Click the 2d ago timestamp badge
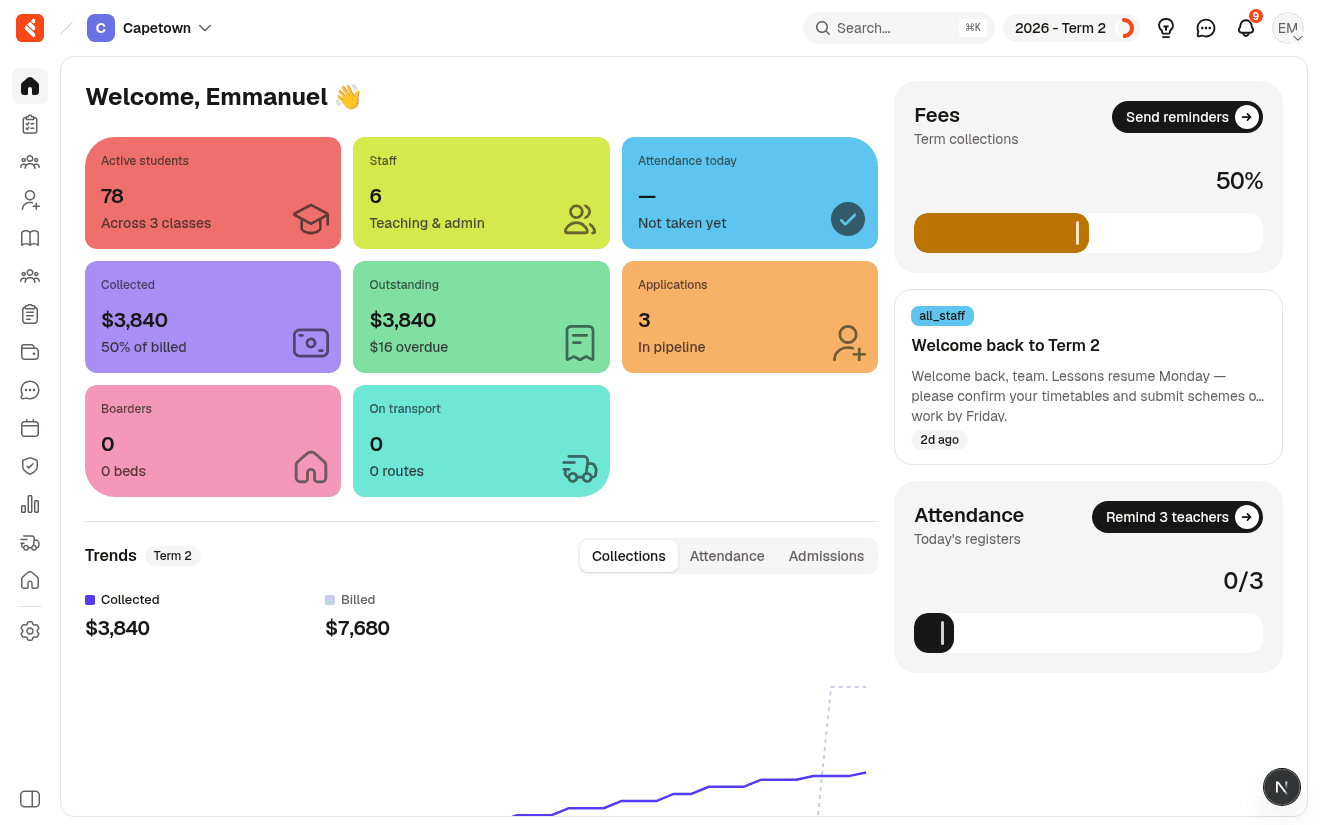The height and width of the screenshot is (825, 1320). tap(939, 440)
